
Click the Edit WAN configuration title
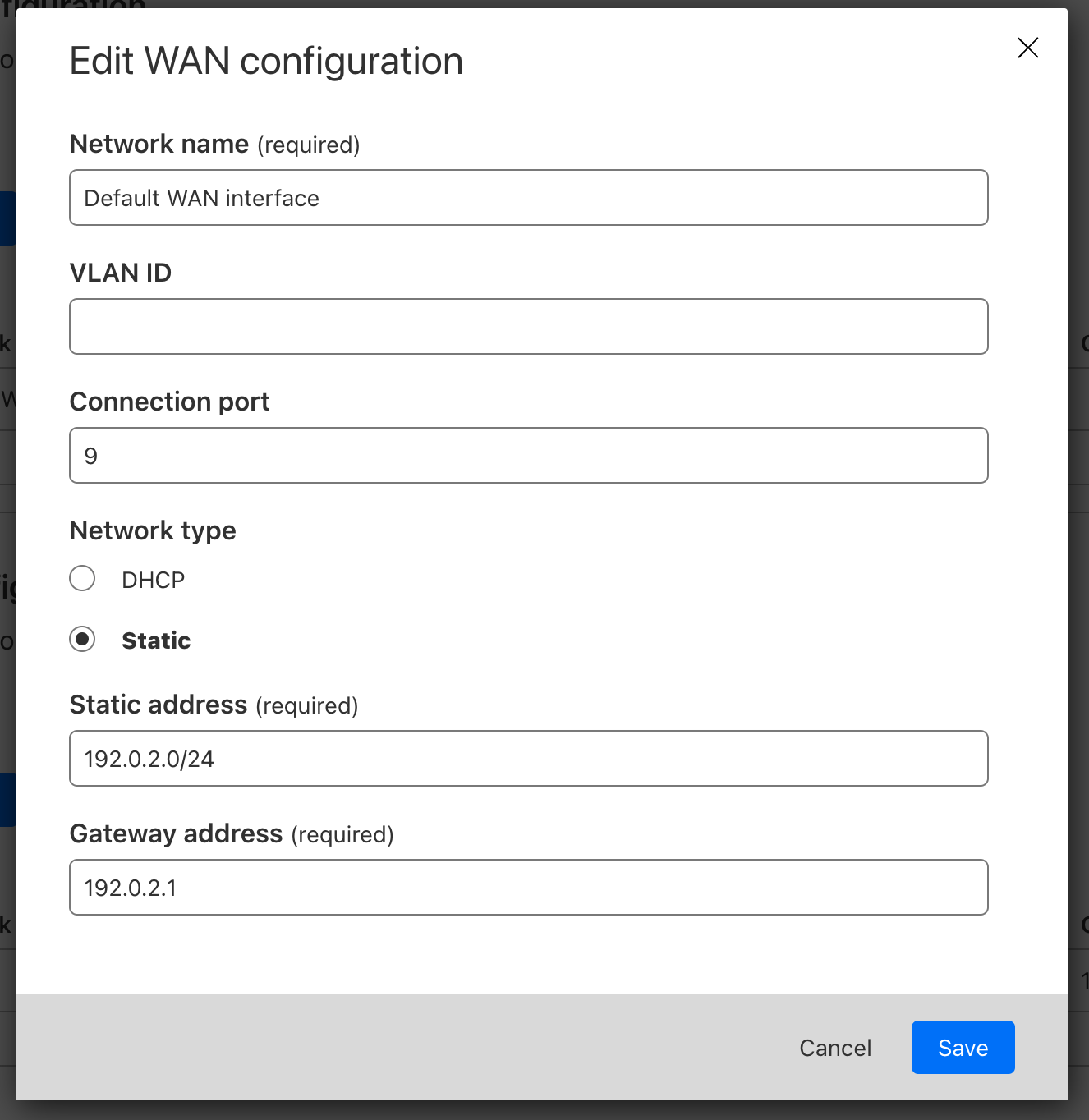click(x=266, y=60)
